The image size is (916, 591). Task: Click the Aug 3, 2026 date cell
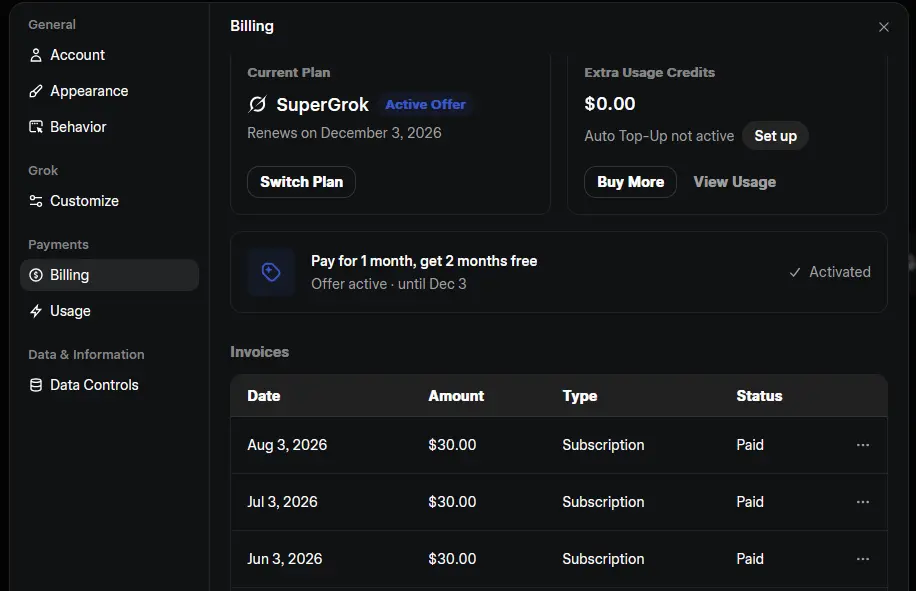pos(287,445)
